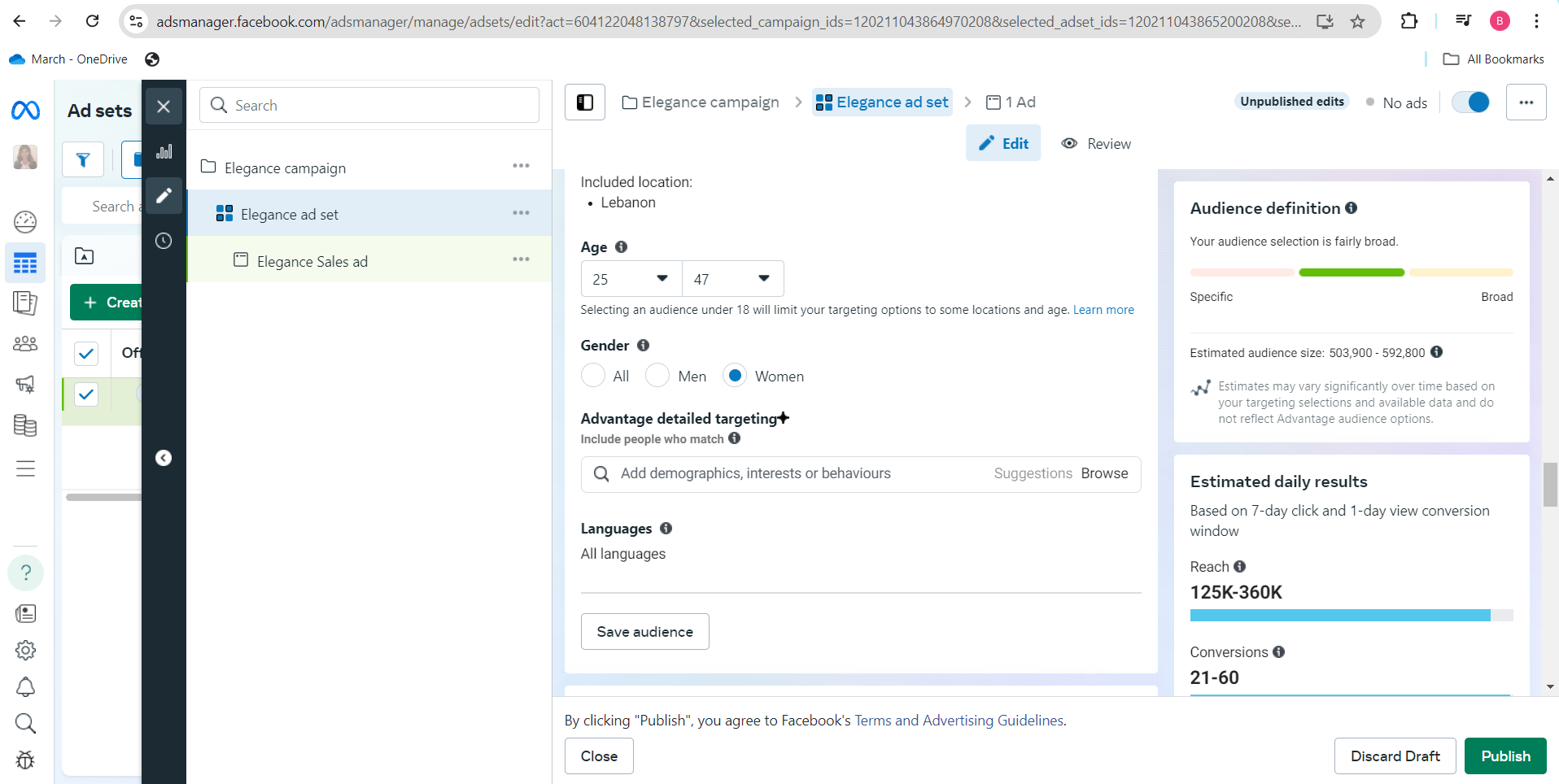Image resolution: width=1559 pixels, height=784 pixels.
Task: Open the March - OneDrive bookmark
Action: coord(68,59)
